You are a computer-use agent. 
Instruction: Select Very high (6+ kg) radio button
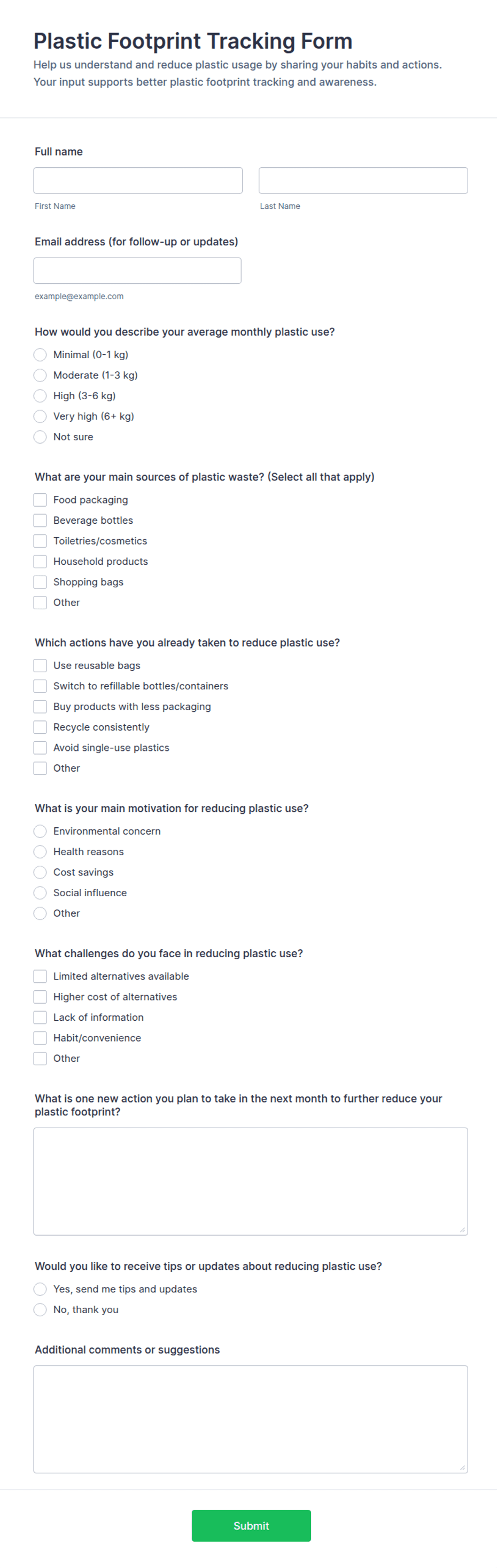40,416
